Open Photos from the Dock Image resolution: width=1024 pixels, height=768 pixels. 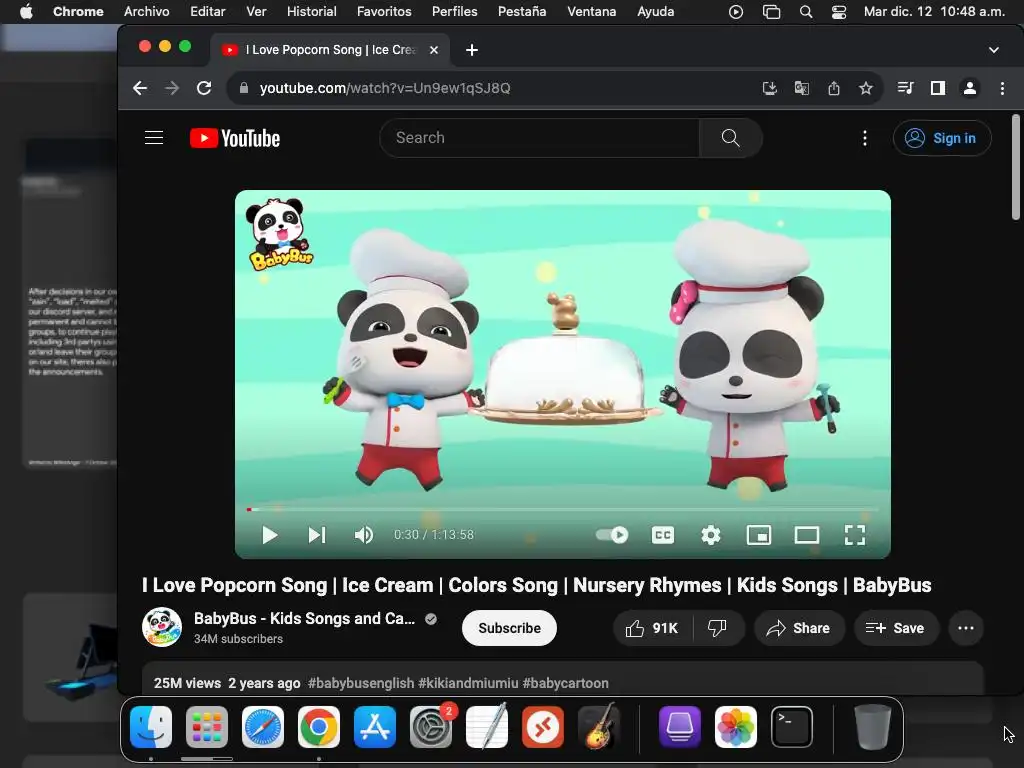[736, 727]
